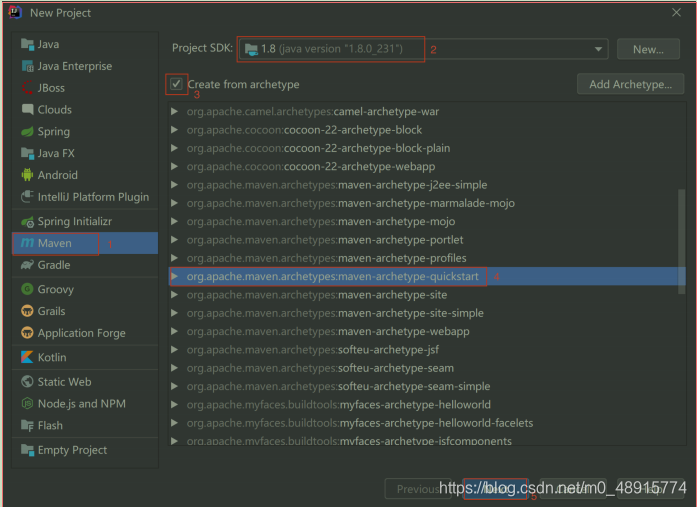Click the Groovy icon

[x=28, y=289]
